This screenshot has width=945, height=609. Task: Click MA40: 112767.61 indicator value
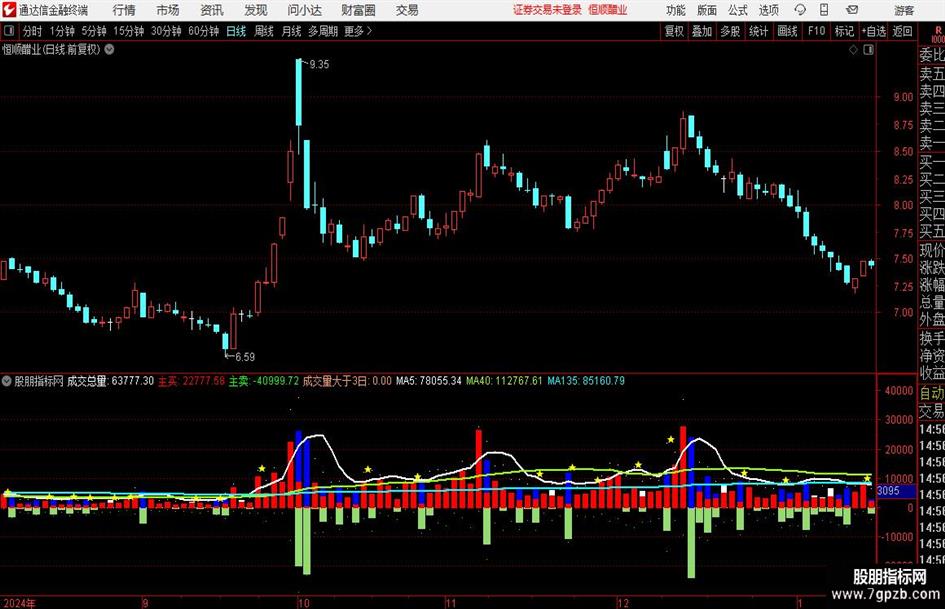504,381
